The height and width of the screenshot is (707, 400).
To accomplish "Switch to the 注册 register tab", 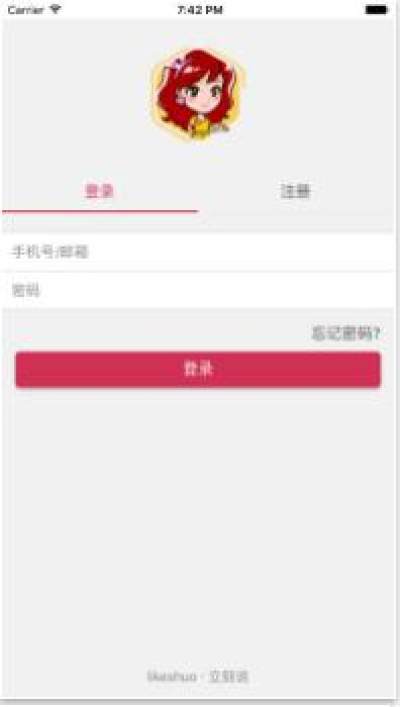I will point(295,191).
